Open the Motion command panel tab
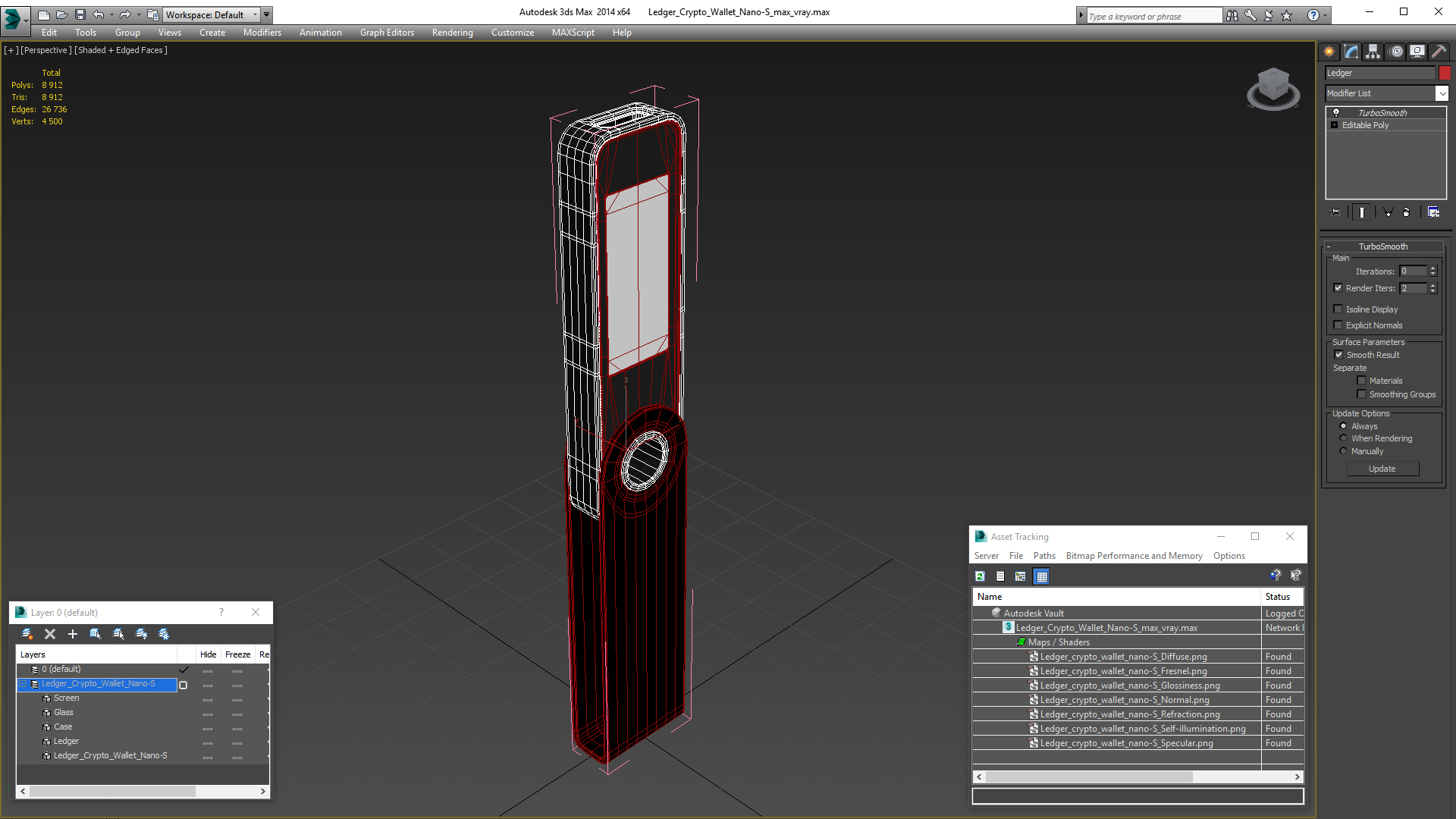This screenshot has width=1456, height=819. coord(1395,52)
